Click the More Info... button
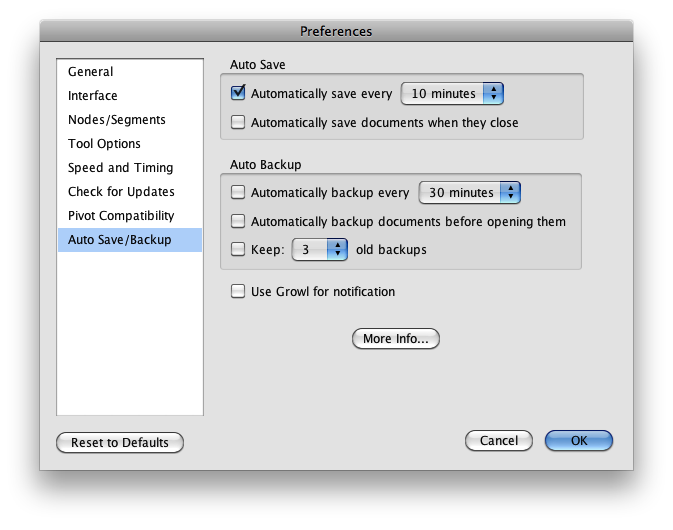Image resolution: width=673 pixels, height=530 pixels. 396,339
